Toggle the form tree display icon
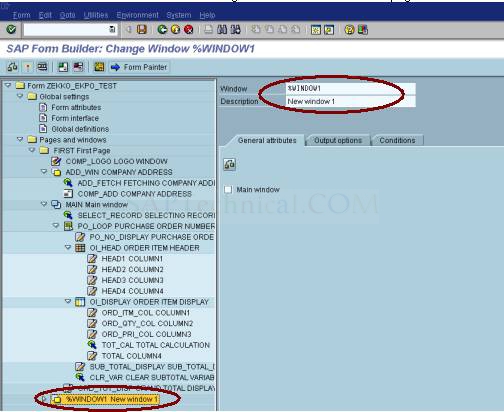 [x=63, y=67]
